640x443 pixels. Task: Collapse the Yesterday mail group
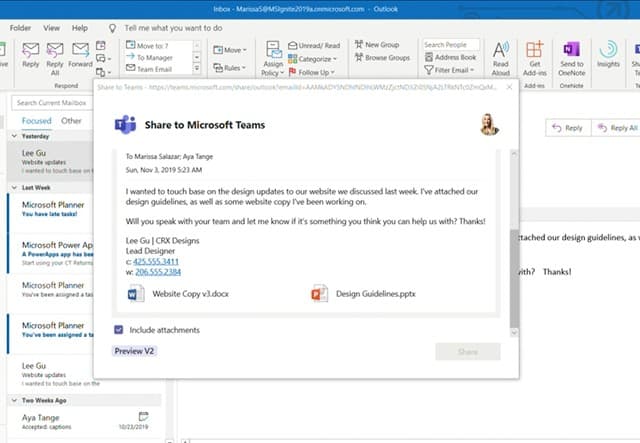(15, 136)
